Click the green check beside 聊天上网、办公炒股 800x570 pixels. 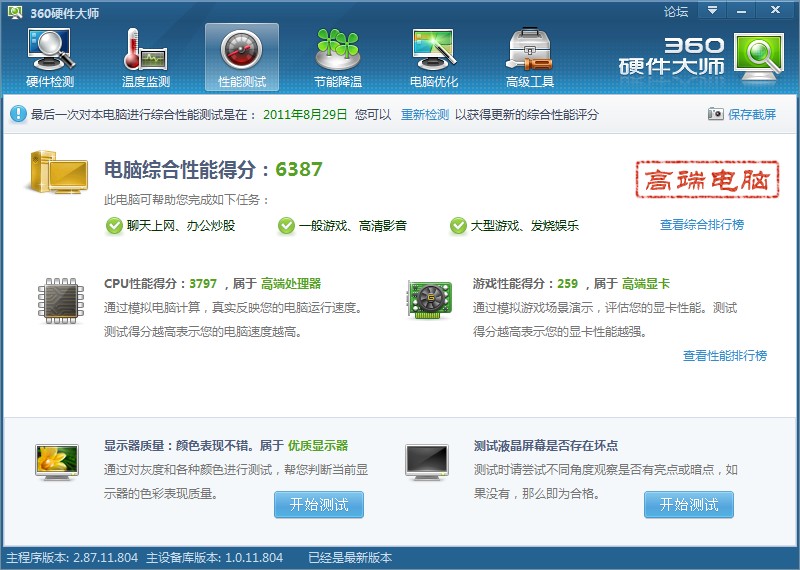coord(114,226)
